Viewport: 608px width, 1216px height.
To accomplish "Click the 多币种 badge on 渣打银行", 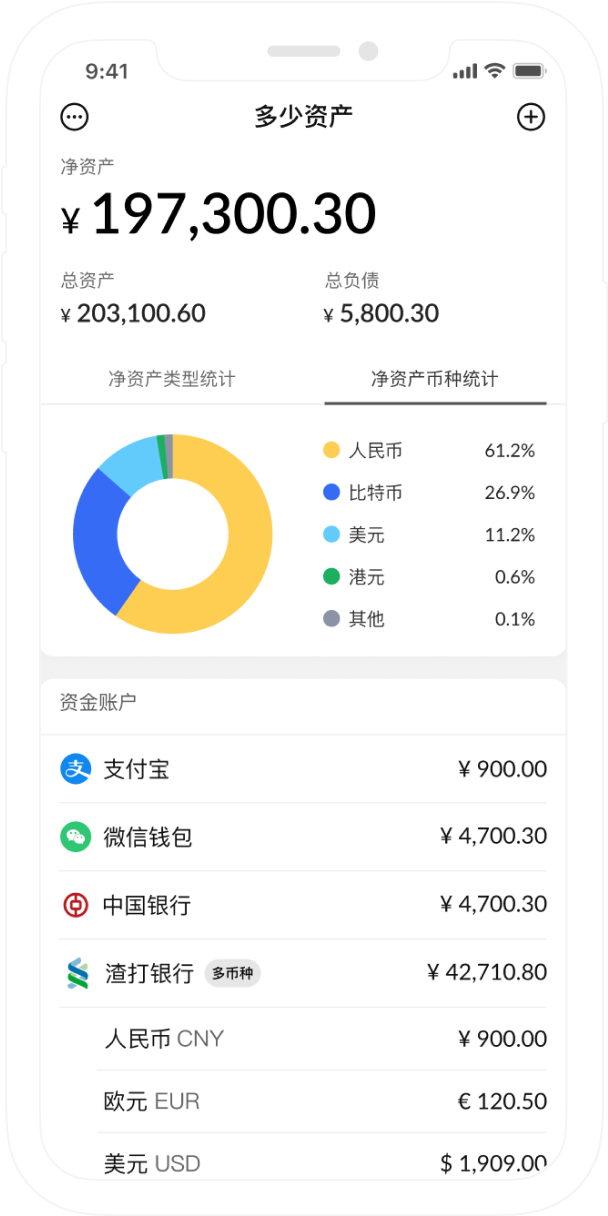I will [x=232, y=973].
